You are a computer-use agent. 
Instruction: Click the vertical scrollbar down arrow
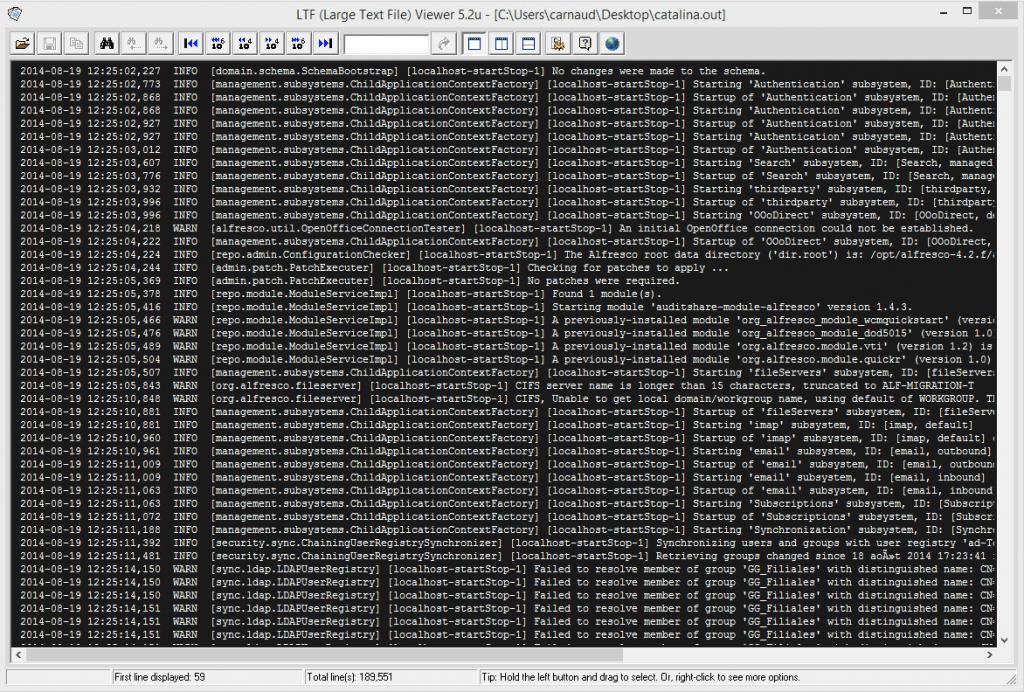click(x=1004, y=640)
